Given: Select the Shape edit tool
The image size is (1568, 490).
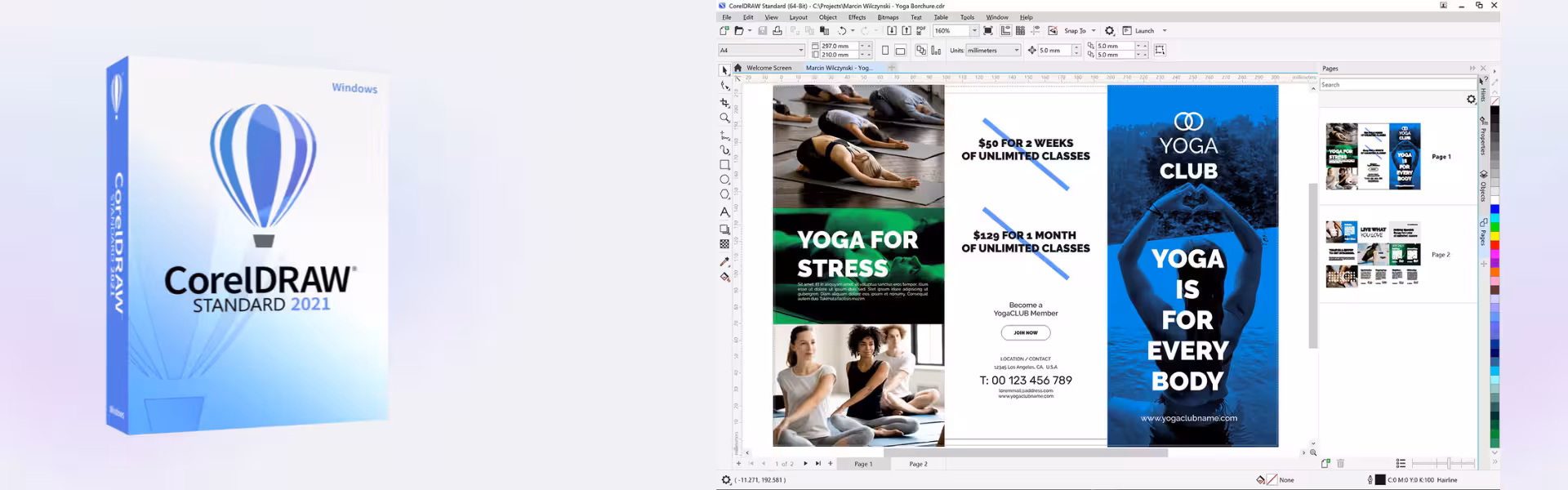Looking at the screenshot, I should [x=724, y=86].
